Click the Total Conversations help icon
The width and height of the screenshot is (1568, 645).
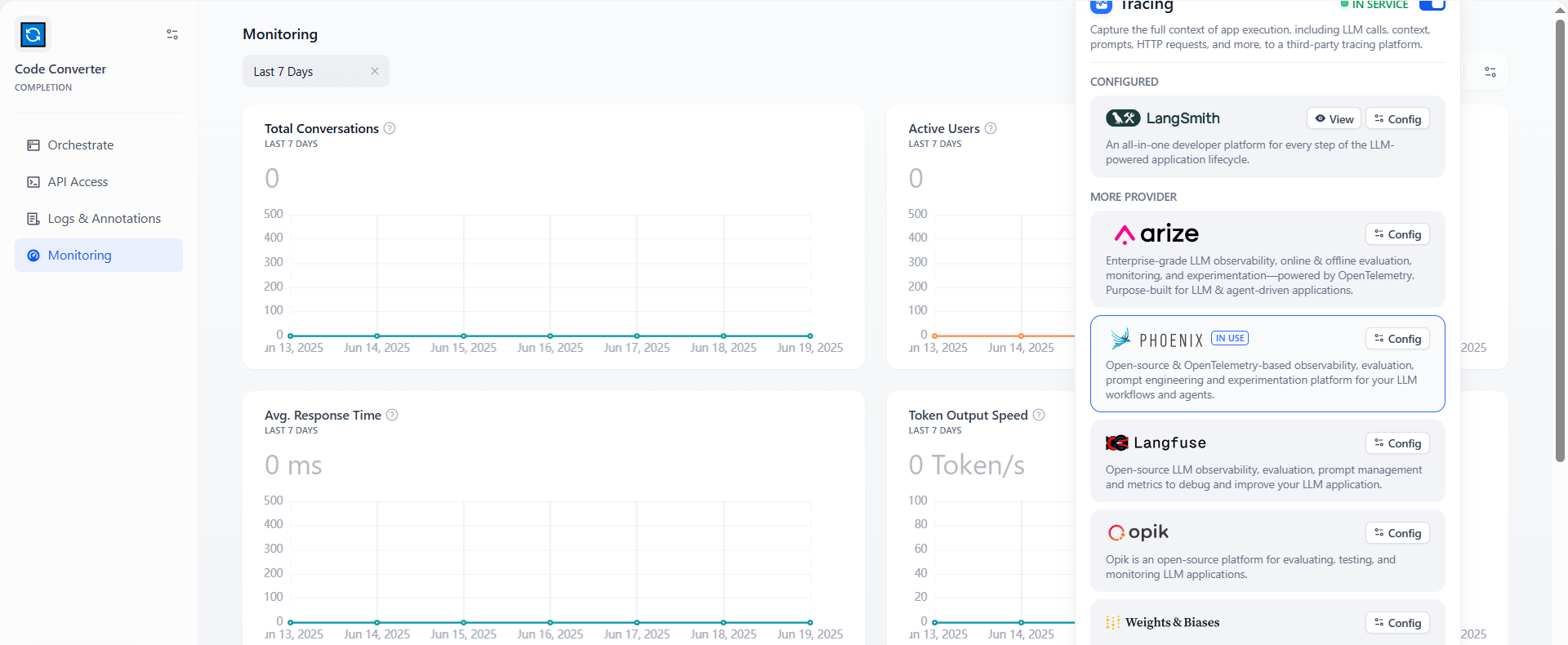(390, 128)
